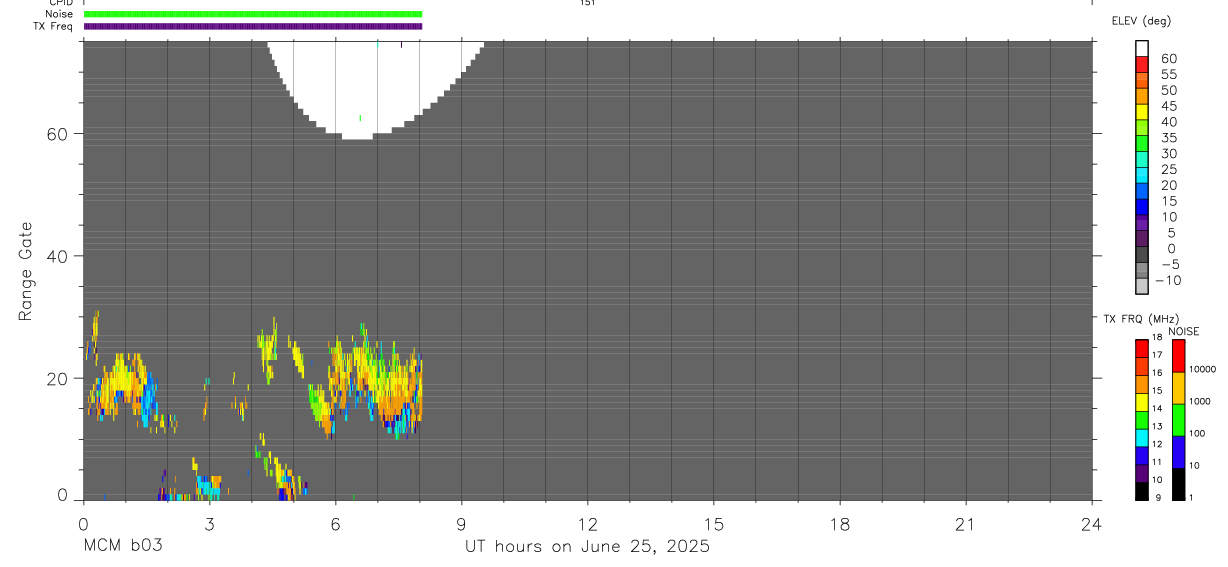The image size is (1228, 567).
Task: Click the 'UT hours on June 25, 2025' label
Action: (x=587, y=547)
